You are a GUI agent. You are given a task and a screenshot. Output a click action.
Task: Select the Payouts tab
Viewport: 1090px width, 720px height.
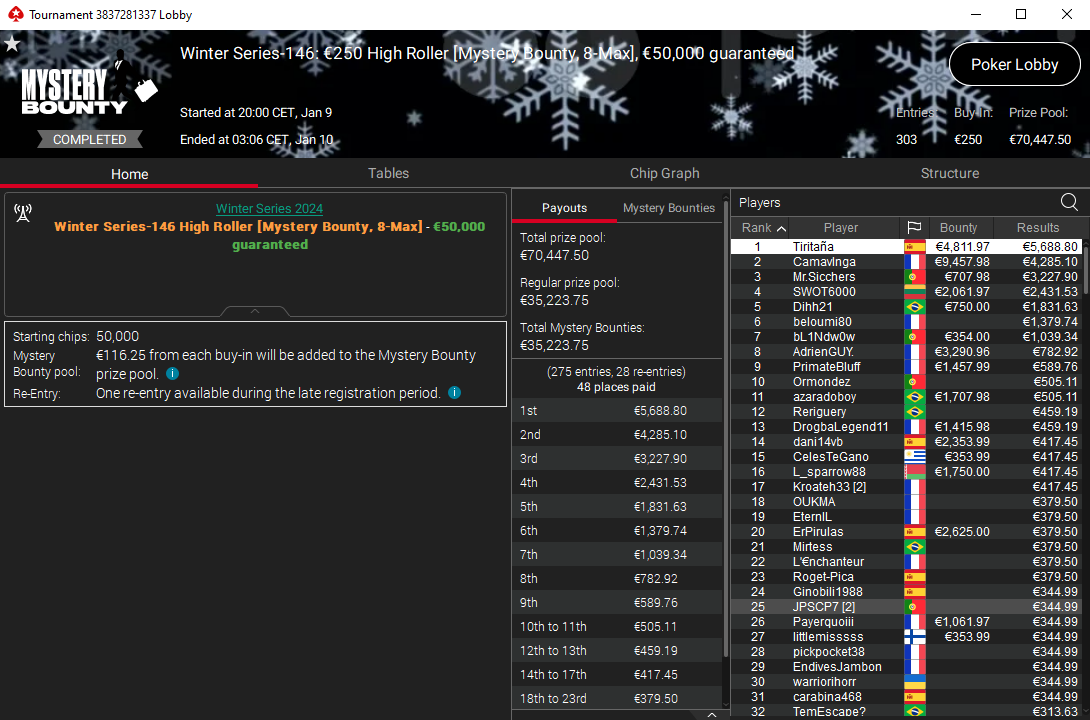point(564,208)
